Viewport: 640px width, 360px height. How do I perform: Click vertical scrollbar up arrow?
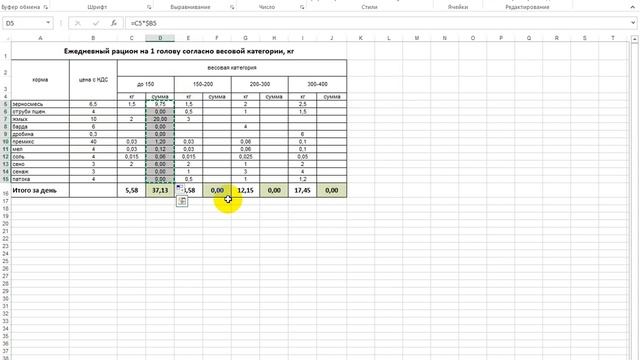634,39
